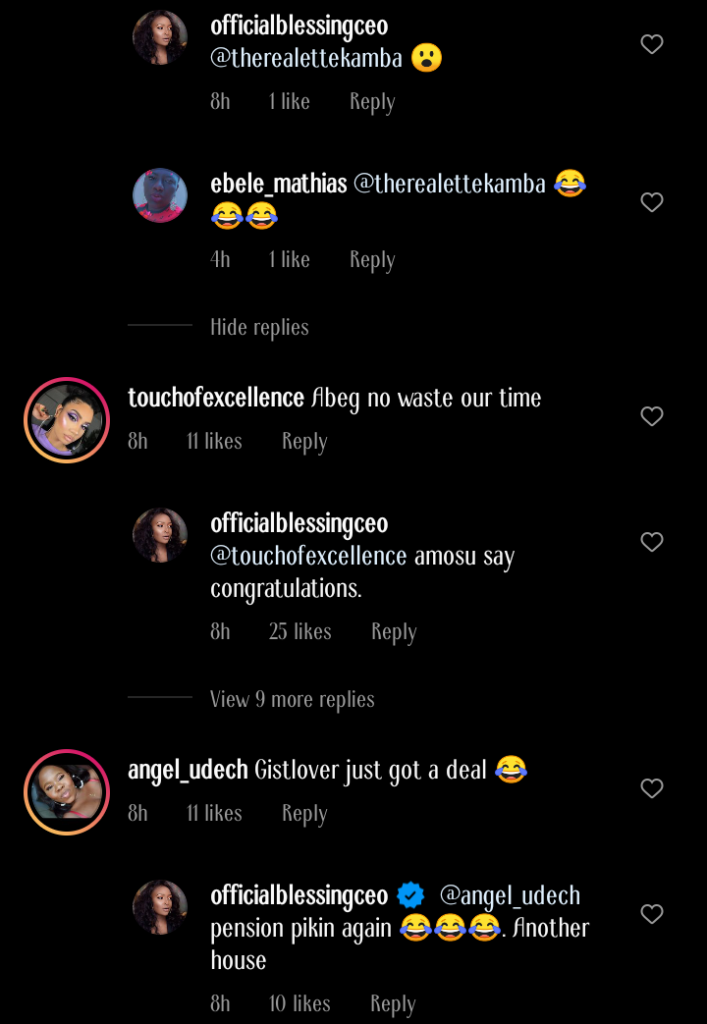Tap heart on angel_udech's Gistlover comment

click(652, 789)
